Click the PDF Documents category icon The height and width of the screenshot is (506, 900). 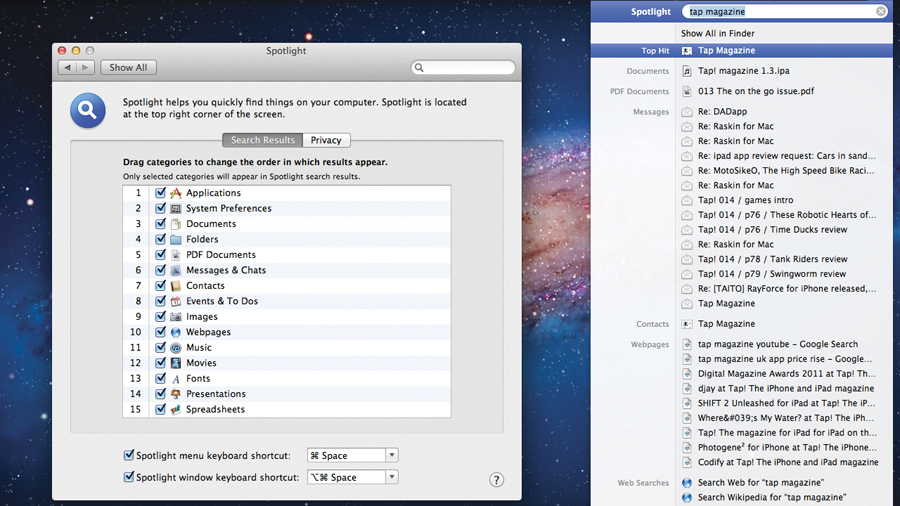(x=176, y=255)
